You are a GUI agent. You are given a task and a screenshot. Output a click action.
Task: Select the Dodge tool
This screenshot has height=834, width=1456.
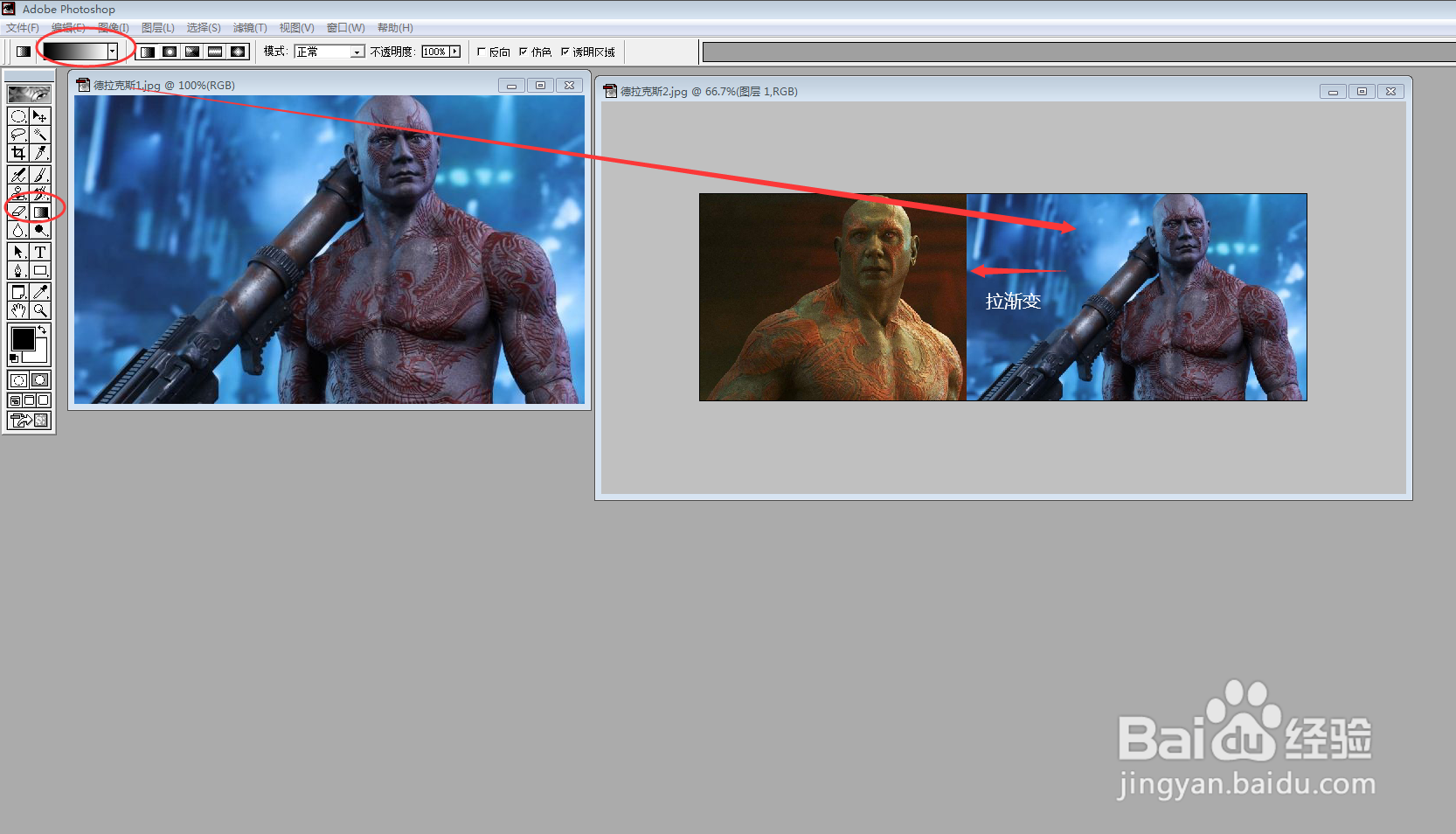pos(40,230)
